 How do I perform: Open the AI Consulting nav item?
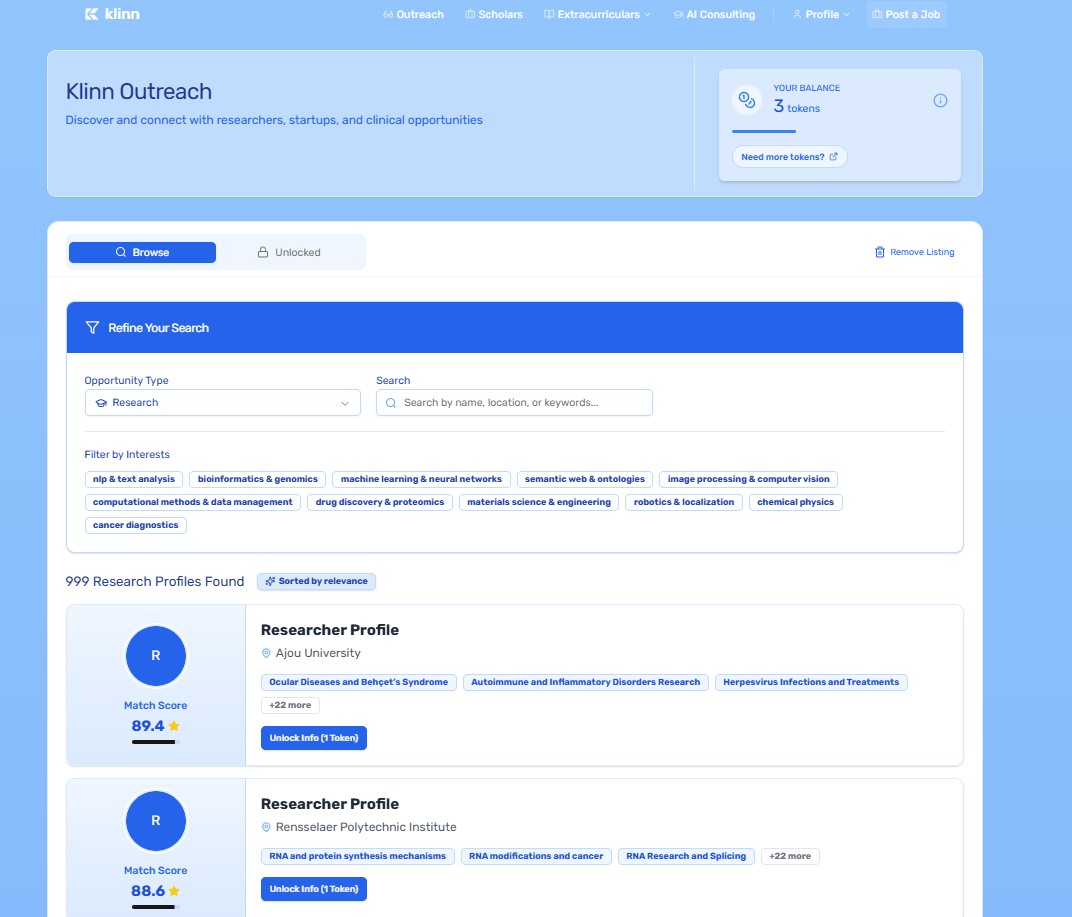tap(714, 14)
